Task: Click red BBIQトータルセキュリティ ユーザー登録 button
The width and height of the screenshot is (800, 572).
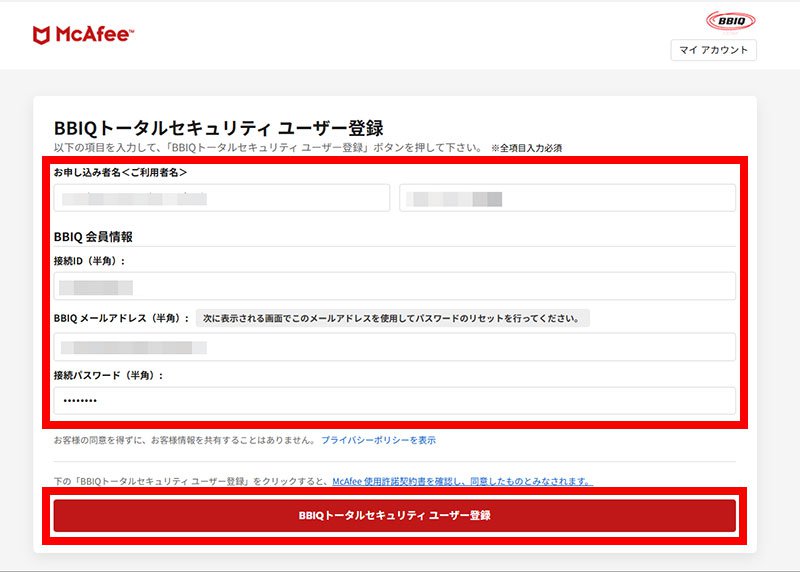Action: coord(395,515)
